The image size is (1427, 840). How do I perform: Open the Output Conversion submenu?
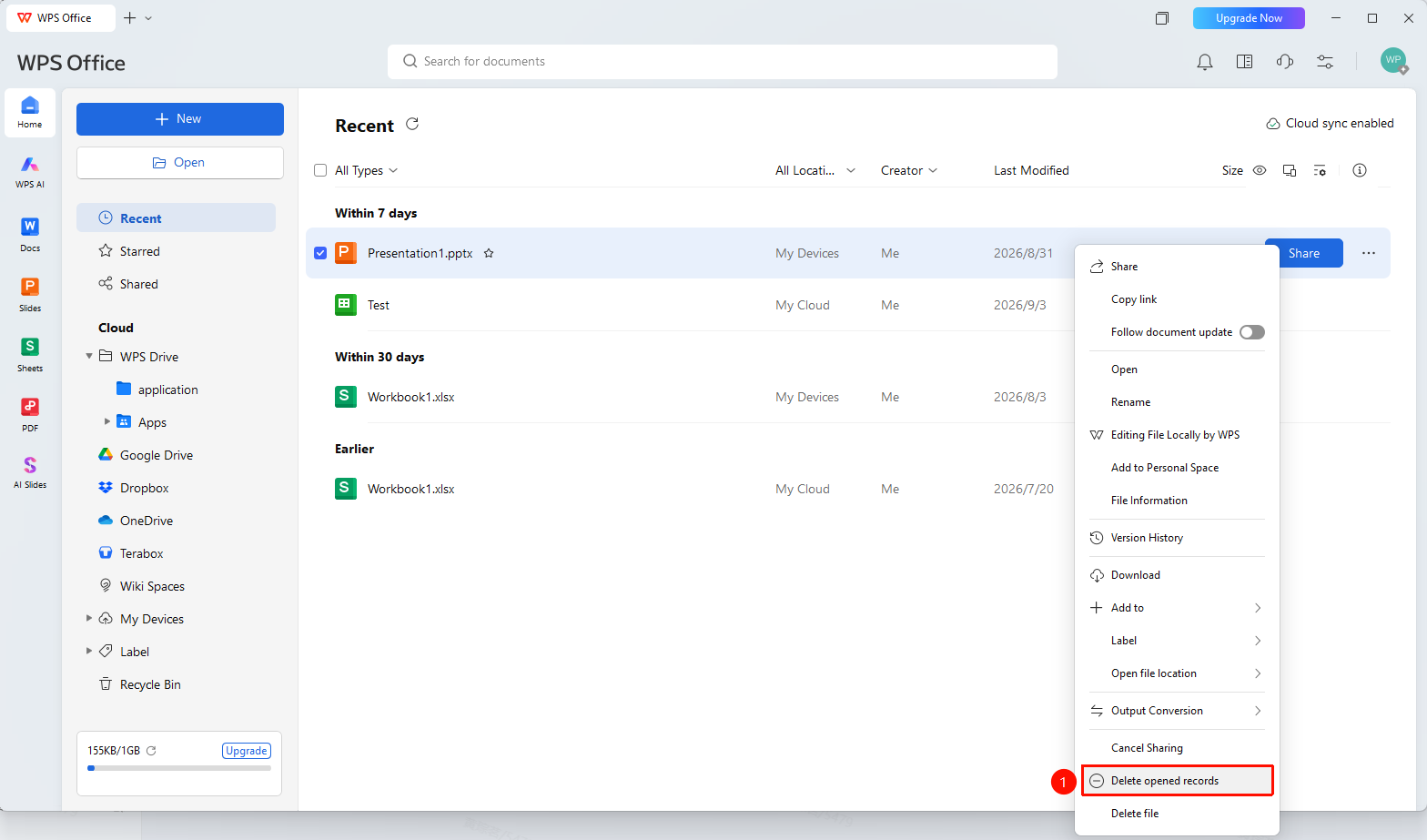click(1177, 711)
